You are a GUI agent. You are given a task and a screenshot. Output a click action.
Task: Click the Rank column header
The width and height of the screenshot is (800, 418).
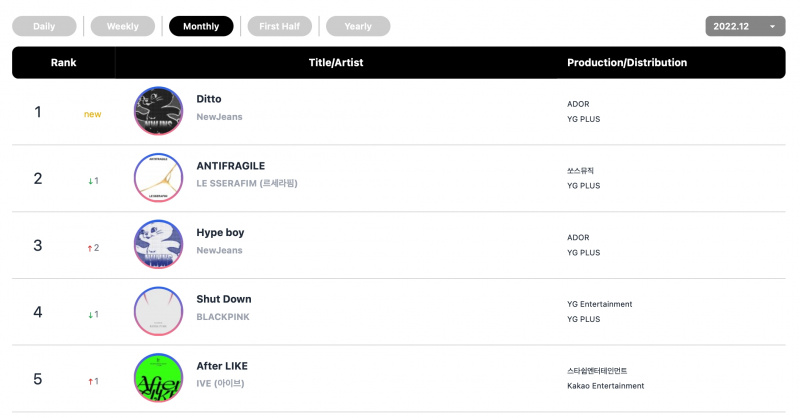pyautogui.click(x=63, y=62)
